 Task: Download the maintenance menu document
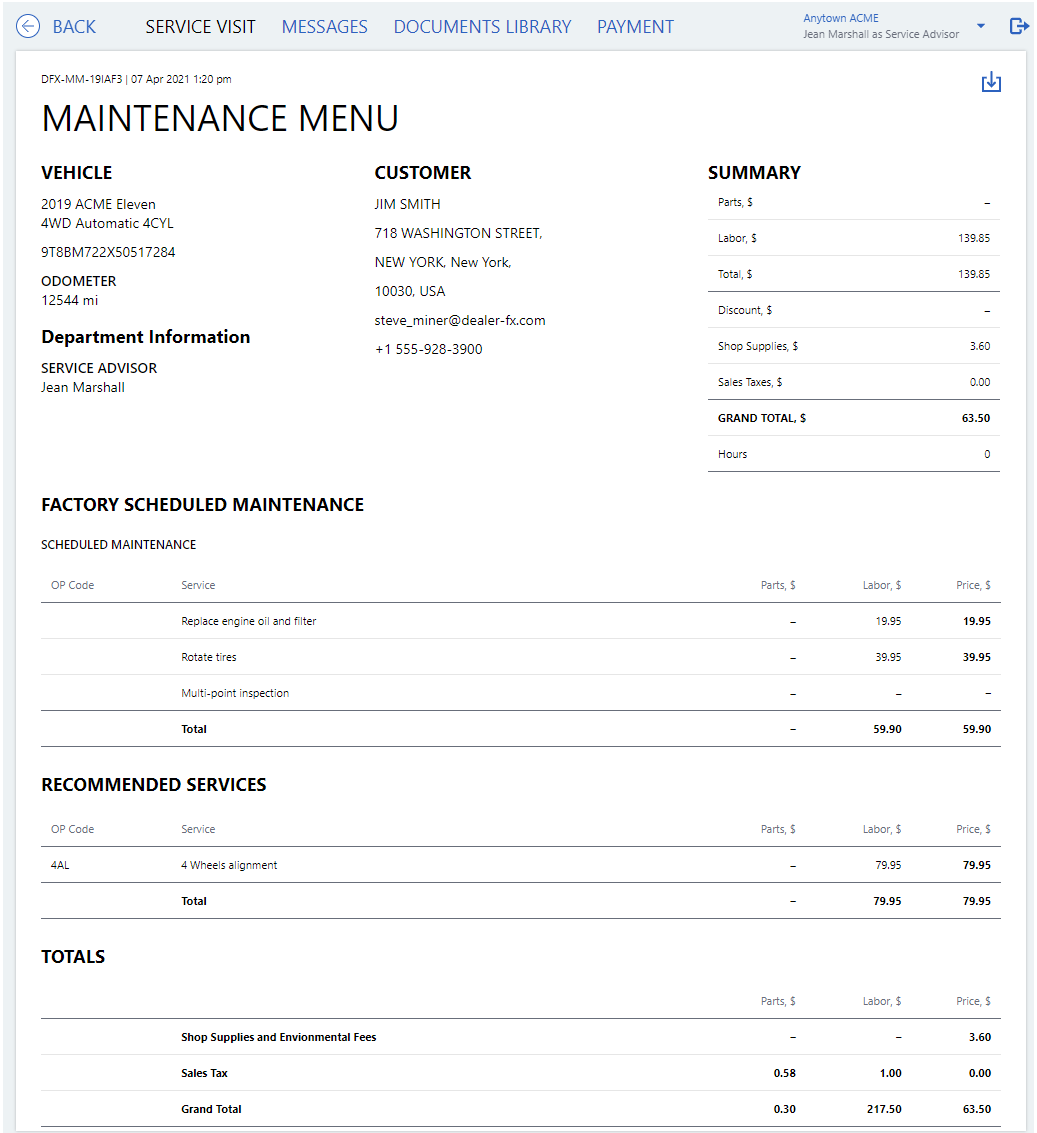[990, 83]
